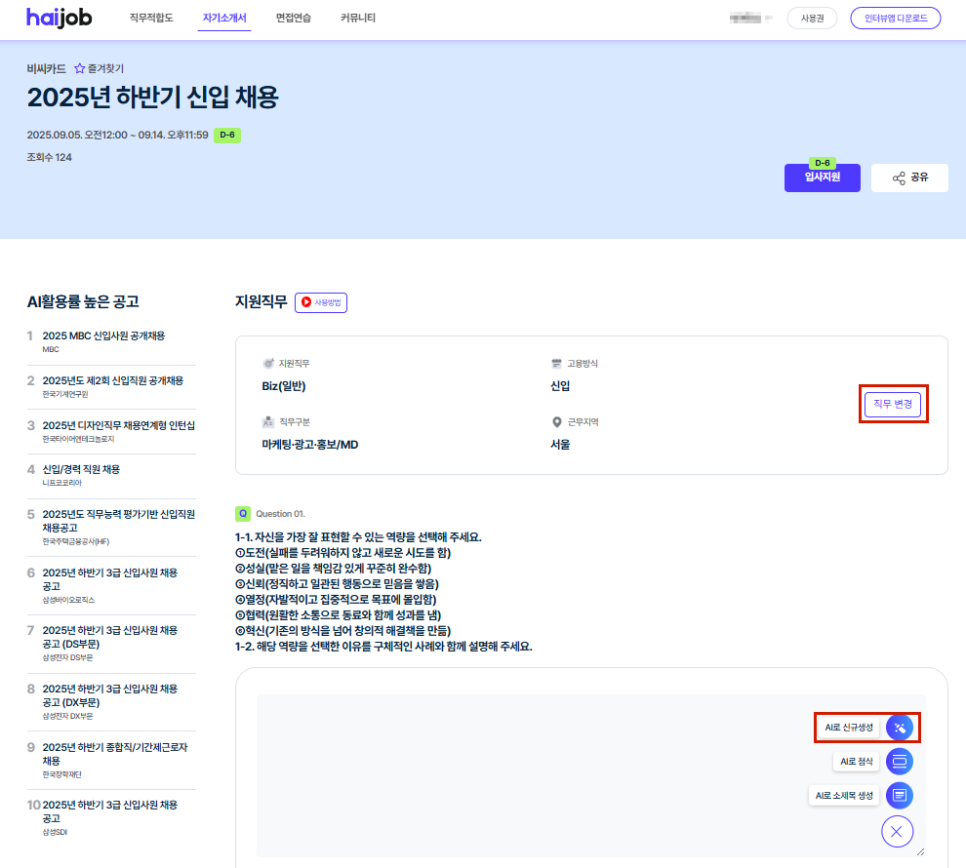966x868 pixels.
Task: Open the 니프코코리아 신입/경력 직원 채용 posting
Action: (81, 470)
